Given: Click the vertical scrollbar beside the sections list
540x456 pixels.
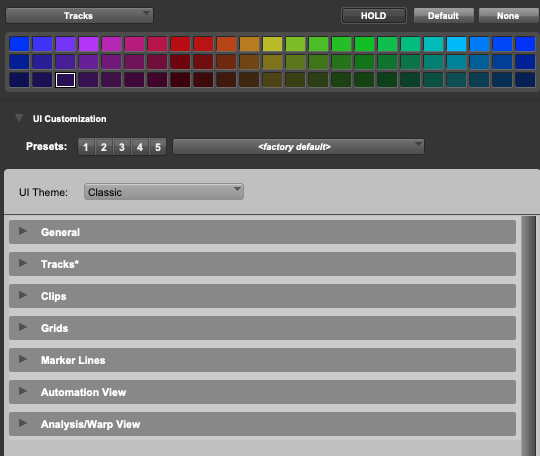Looking at the screenshot, I should [x=528, y=336].
